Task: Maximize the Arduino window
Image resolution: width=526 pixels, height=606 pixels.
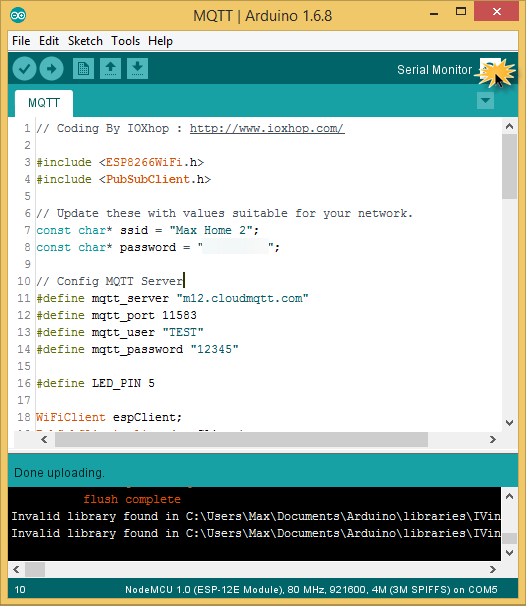Action: 461,12
